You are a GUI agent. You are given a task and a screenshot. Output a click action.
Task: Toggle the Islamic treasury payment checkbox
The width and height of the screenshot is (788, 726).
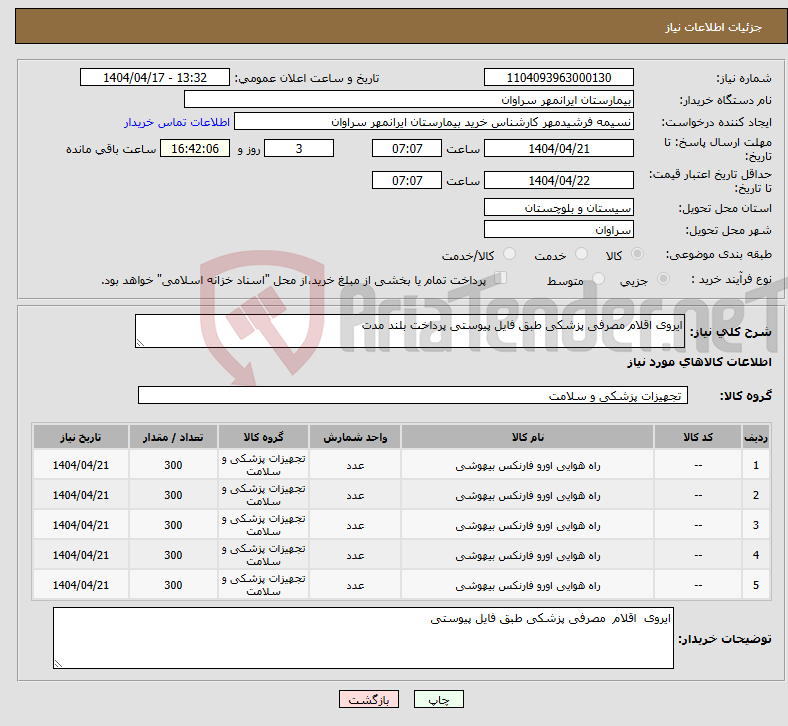(x=501, y=278)
